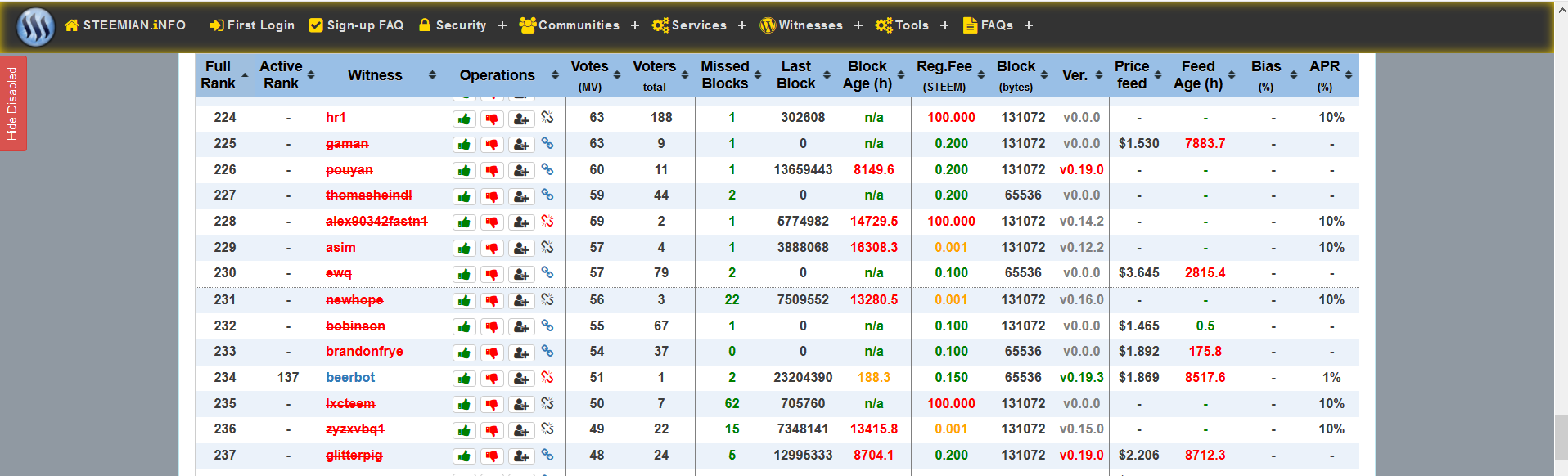Sort table by Missed Blocks column
The height and width of the screenshot is (476, 1568).
pos(725,74)
